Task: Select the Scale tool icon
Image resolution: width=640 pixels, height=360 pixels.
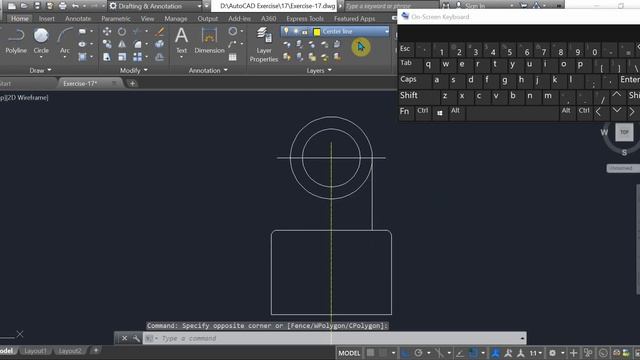Action: click(x=122, y=57)
